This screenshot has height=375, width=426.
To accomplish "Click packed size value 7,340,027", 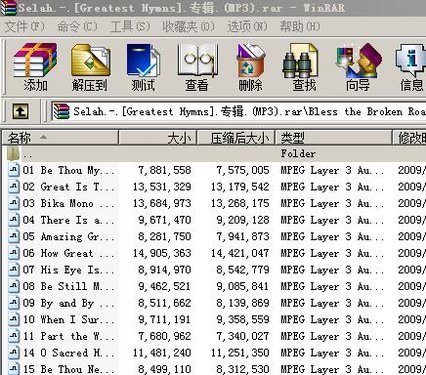I will click(x=243, y=336).
